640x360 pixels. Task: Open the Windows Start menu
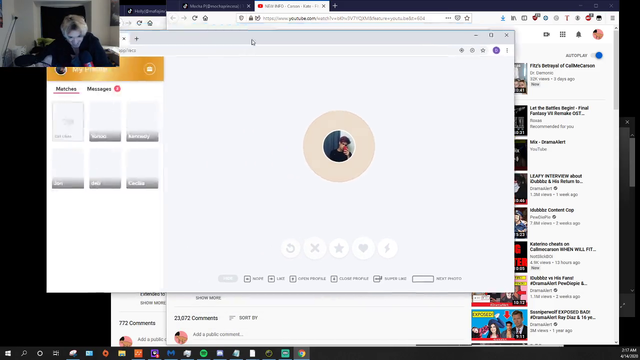(x=8, y=353)
